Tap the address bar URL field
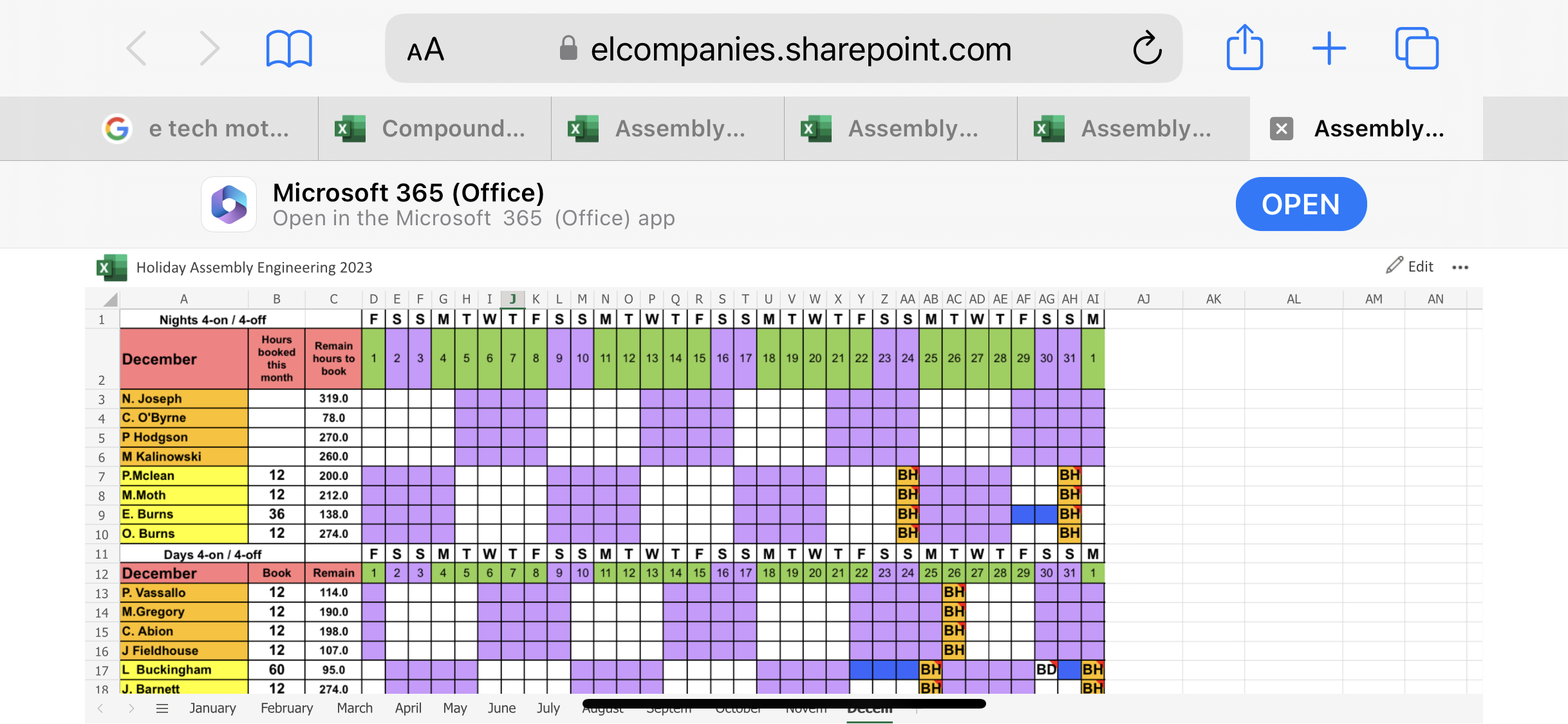The image size is (1568, 724). click(x=800, y=50)
